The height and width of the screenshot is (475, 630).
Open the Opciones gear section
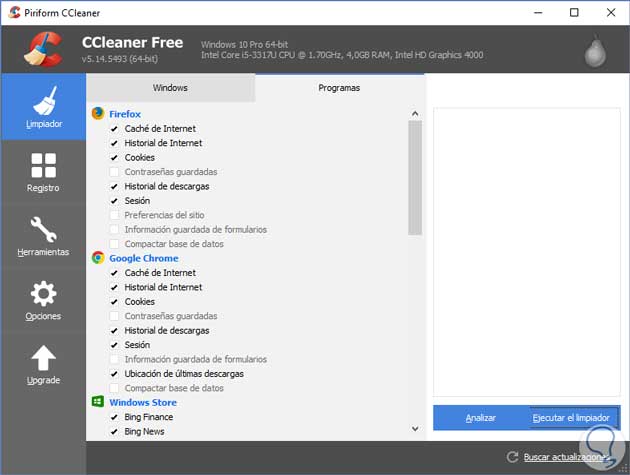tap(43, 300)
